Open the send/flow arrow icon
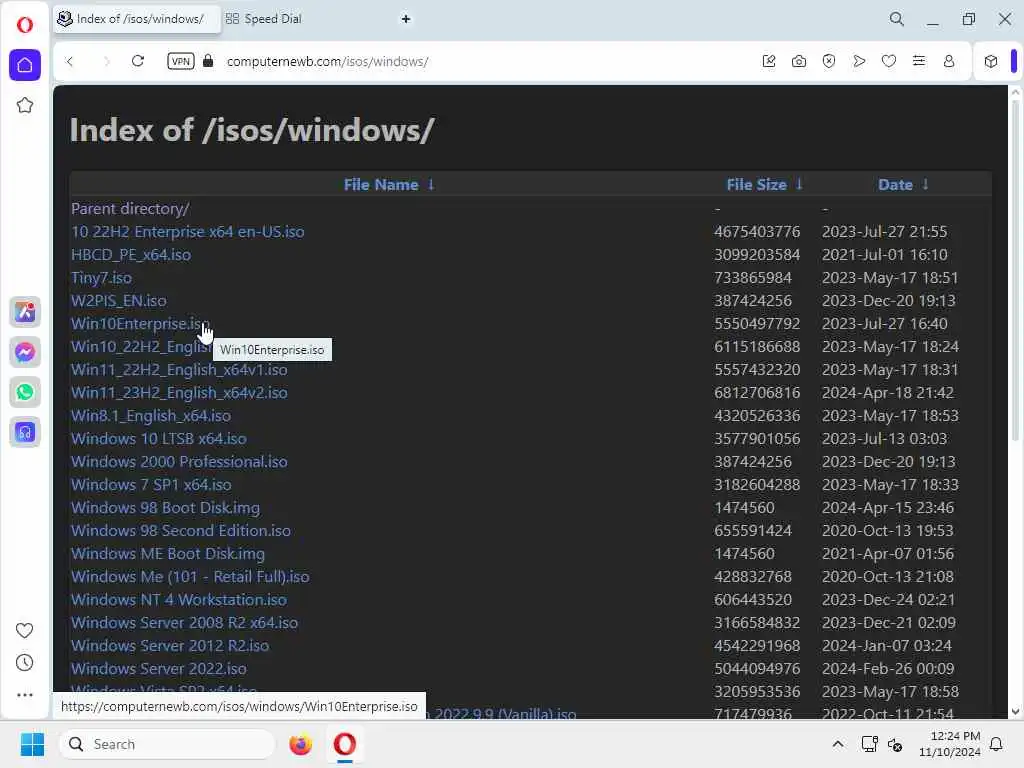The height and width of the screenshot is (768, 1024). coord(859,61)
